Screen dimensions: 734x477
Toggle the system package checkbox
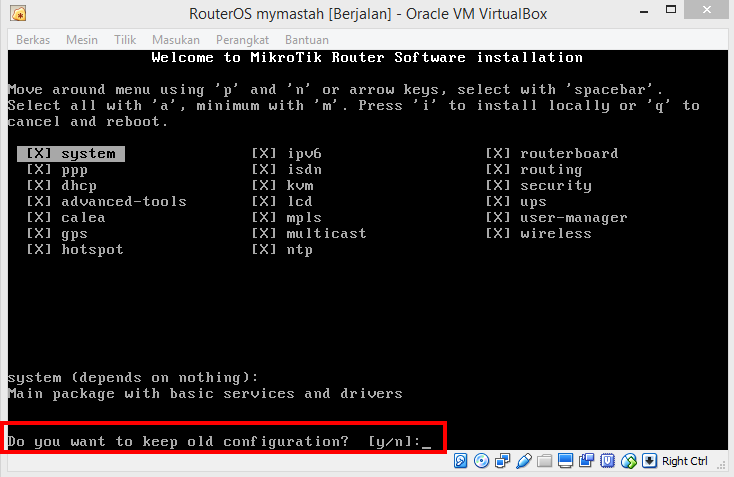pos(38,154)
